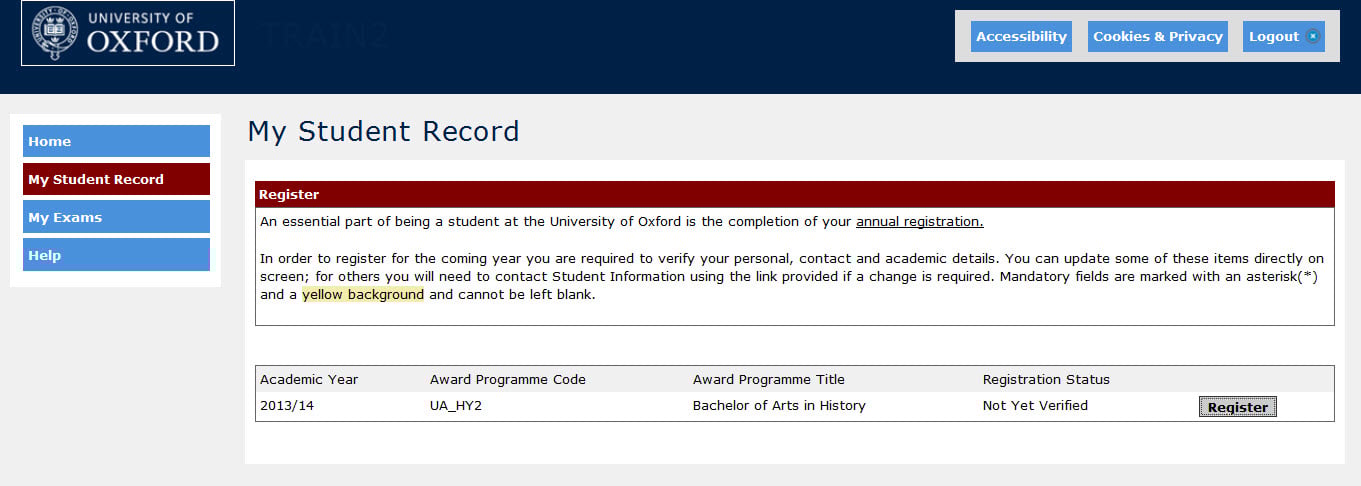Open Cookies & Privacy information
The width and height of the screenshot is (1361, 486).
[1157, 37]
